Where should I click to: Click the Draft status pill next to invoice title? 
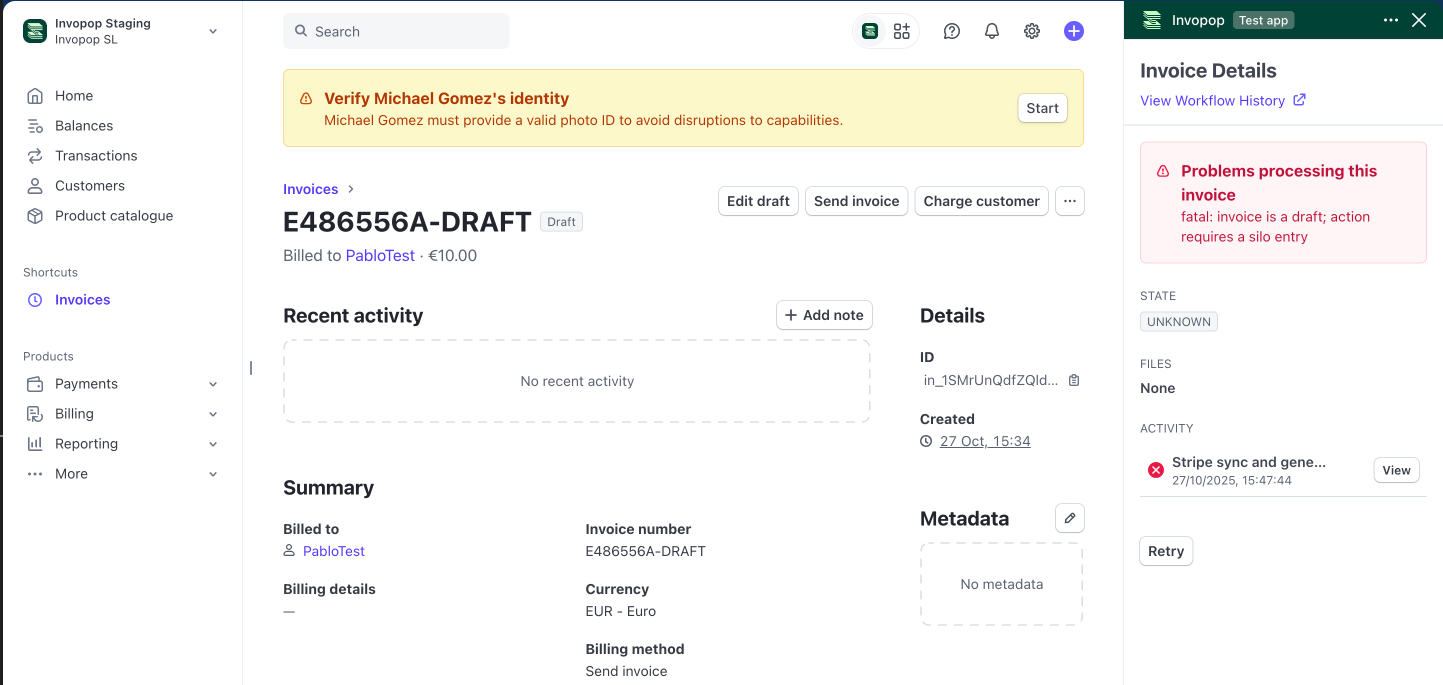click(x=561, y=221)
